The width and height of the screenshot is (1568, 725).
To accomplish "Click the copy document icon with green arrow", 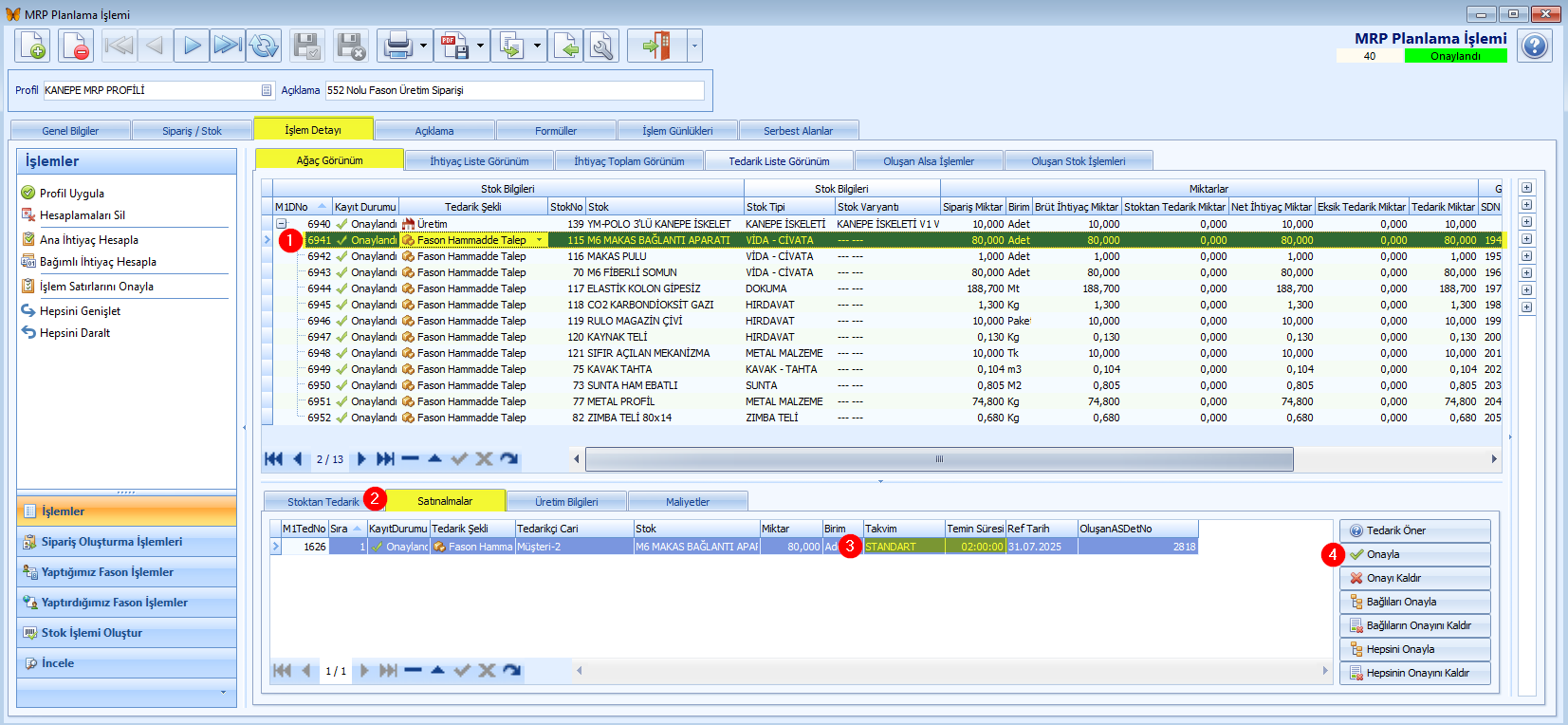I will point(512,46).
